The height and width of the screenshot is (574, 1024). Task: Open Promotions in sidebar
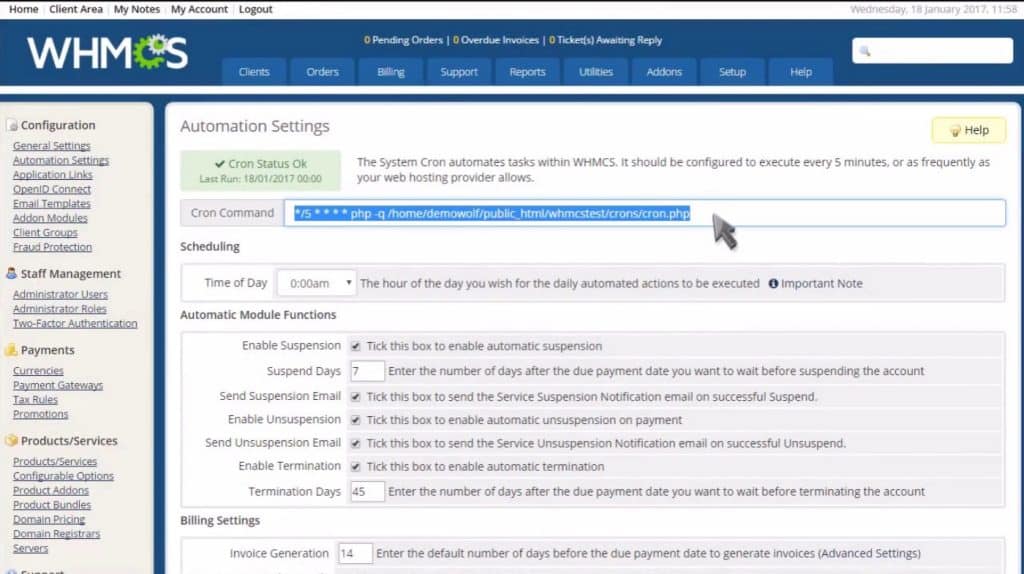click(x=40, y=414)
